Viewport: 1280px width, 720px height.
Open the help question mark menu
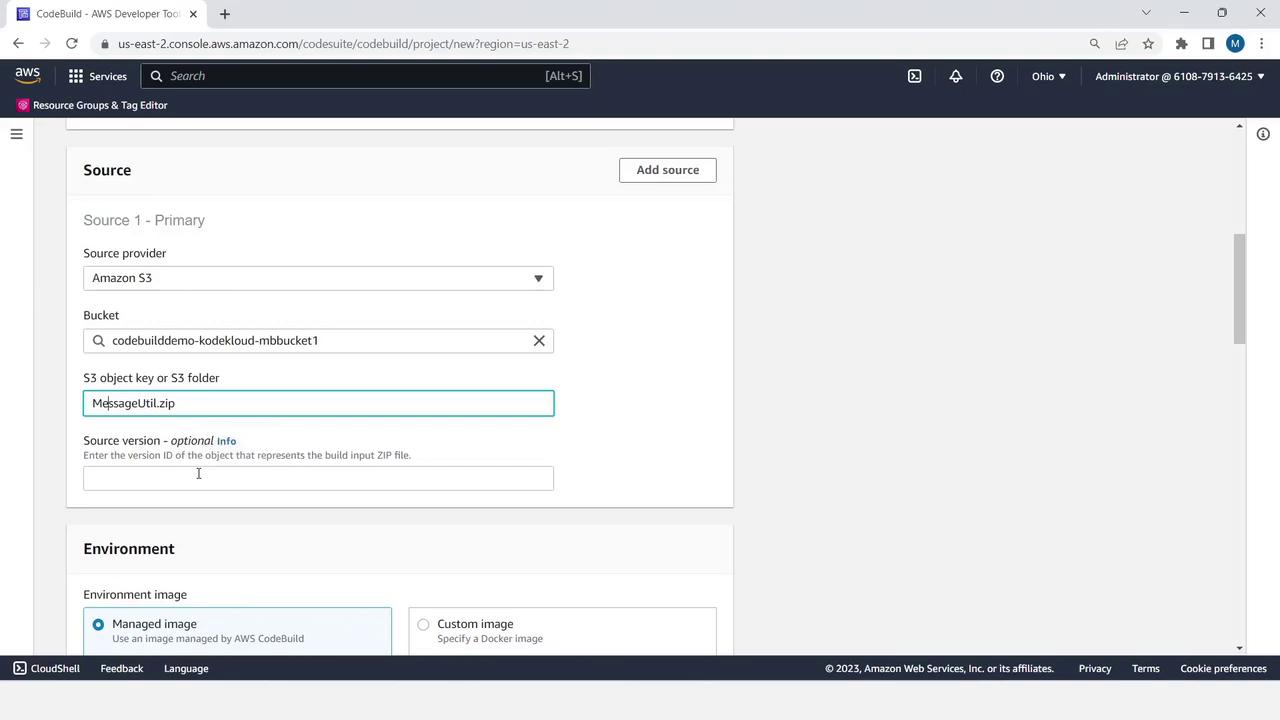coord(997,76)
